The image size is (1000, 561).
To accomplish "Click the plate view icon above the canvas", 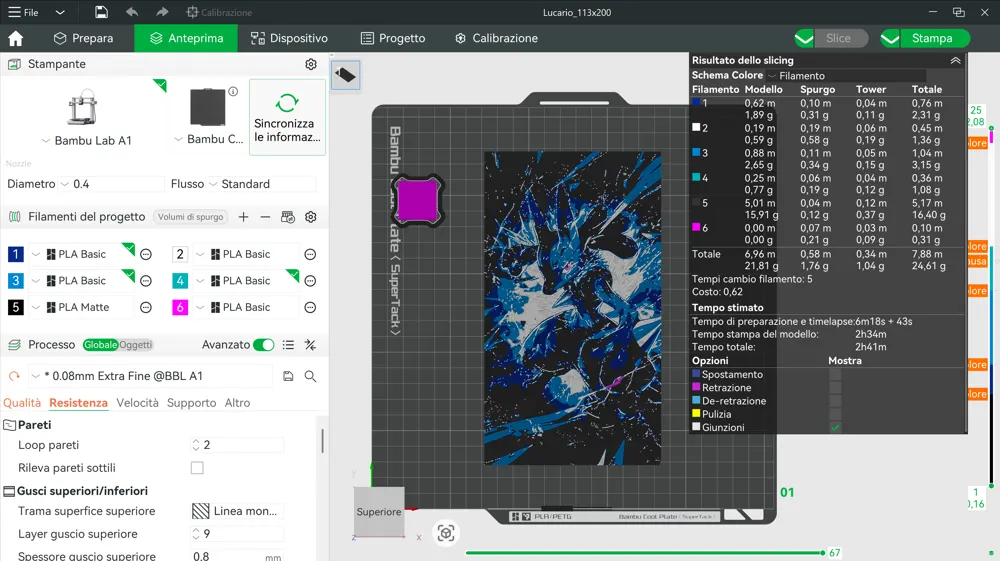I will pos(346,75).
